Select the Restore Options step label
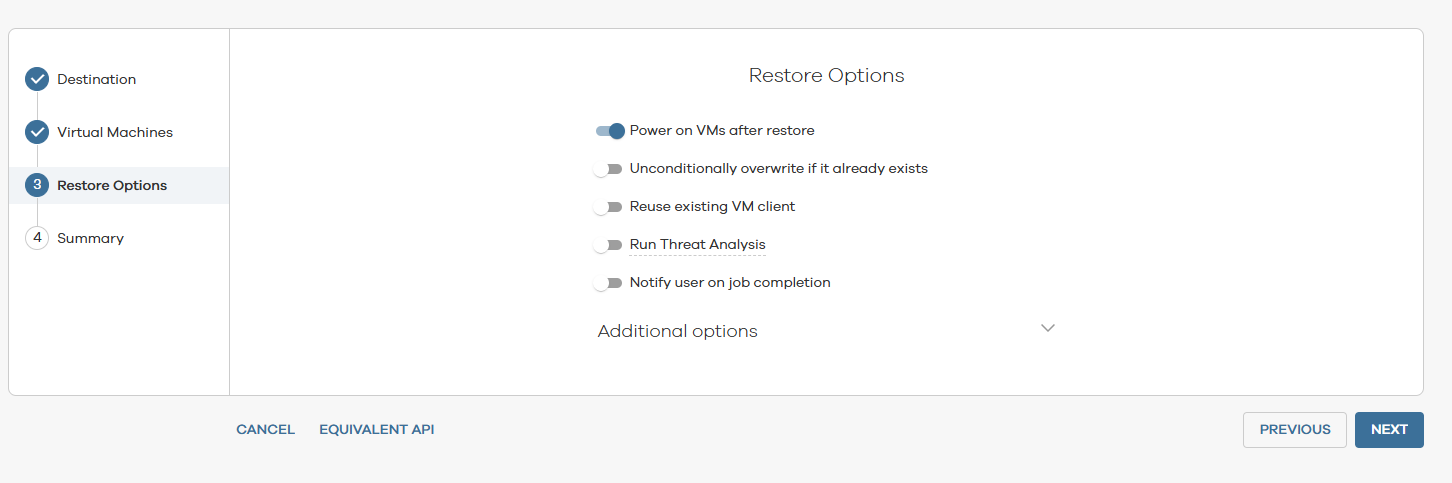 click(x=112, y=185)
